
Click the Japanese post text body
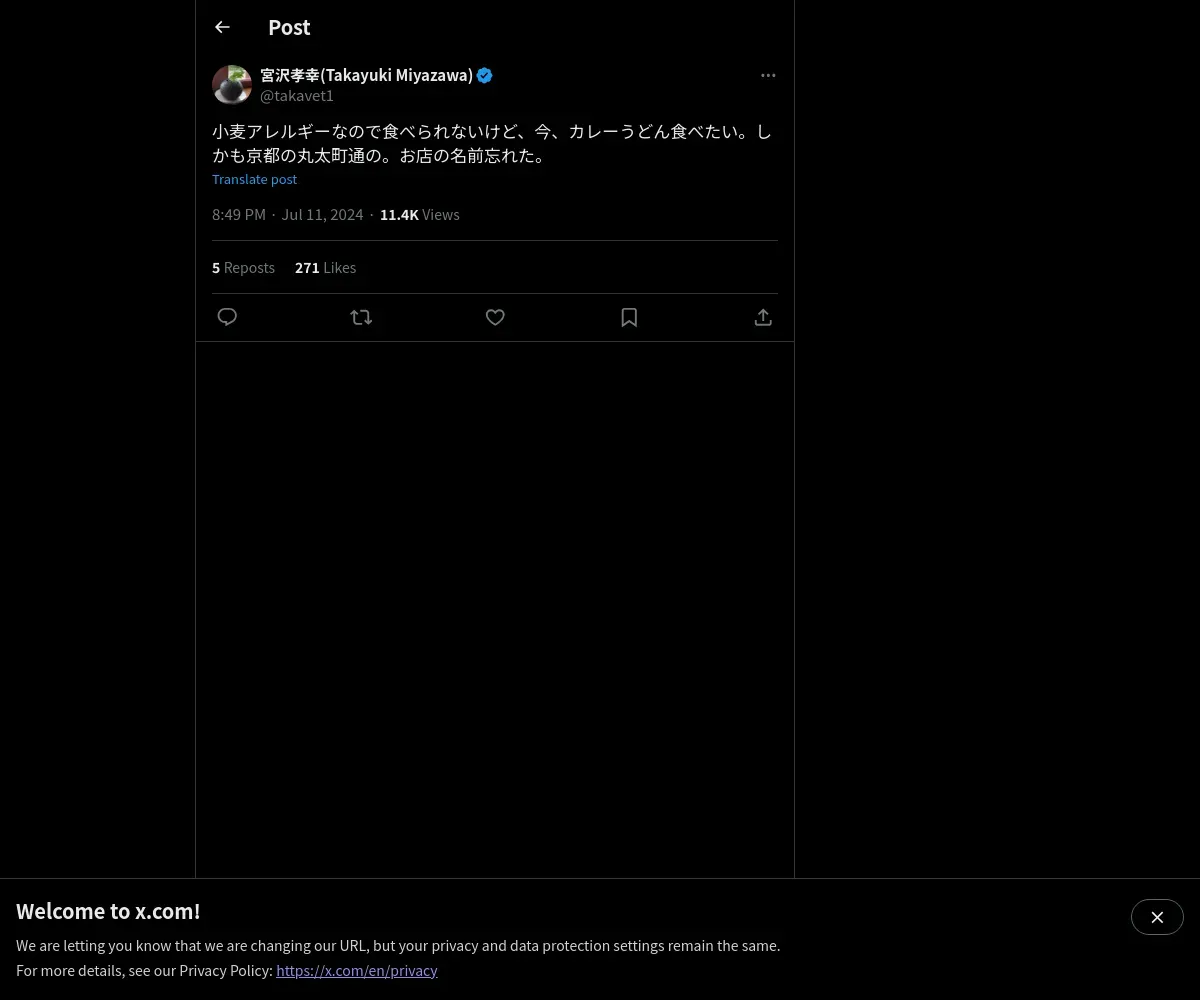[x=494, y=143]
